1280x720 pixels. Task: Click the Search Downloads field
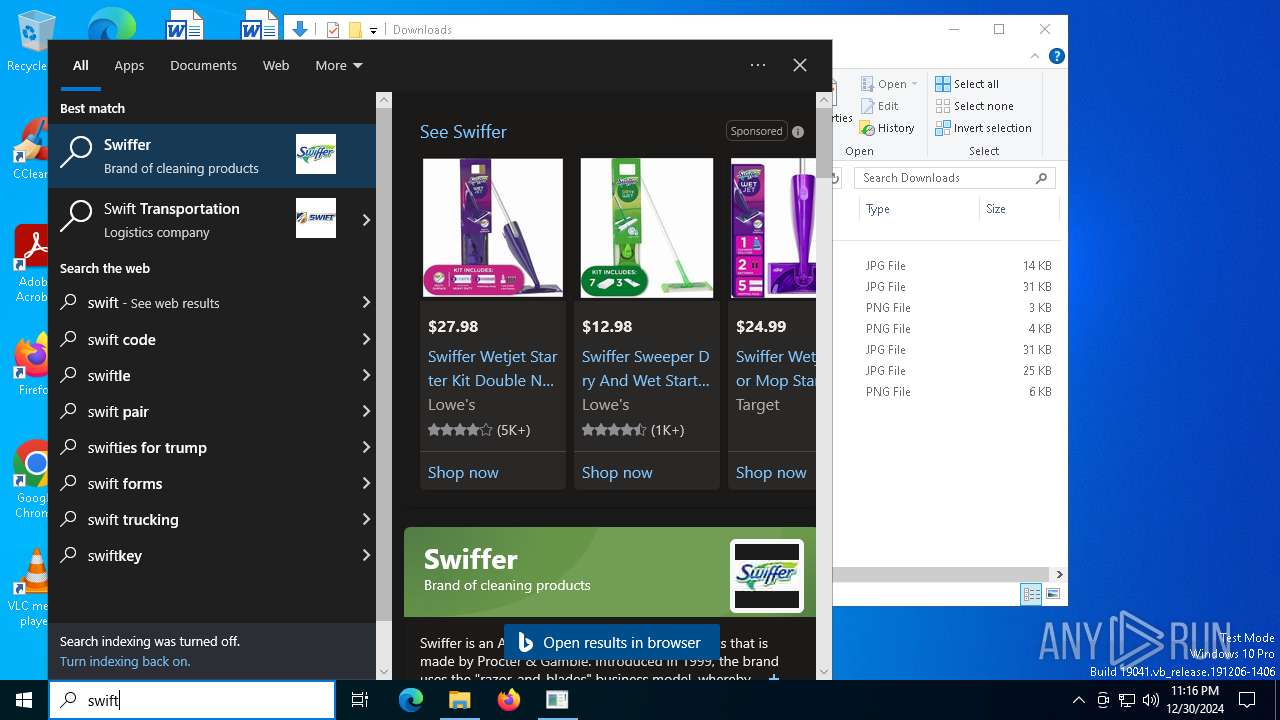click(955, 178)
